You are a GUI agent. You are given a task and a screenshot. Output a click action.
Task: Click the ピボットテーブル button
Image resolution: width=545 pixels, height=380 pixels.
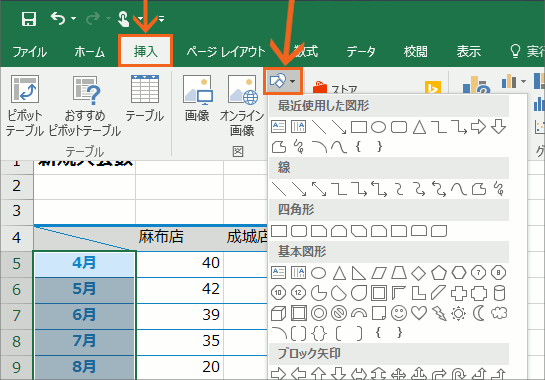click(x=25, y=106)
